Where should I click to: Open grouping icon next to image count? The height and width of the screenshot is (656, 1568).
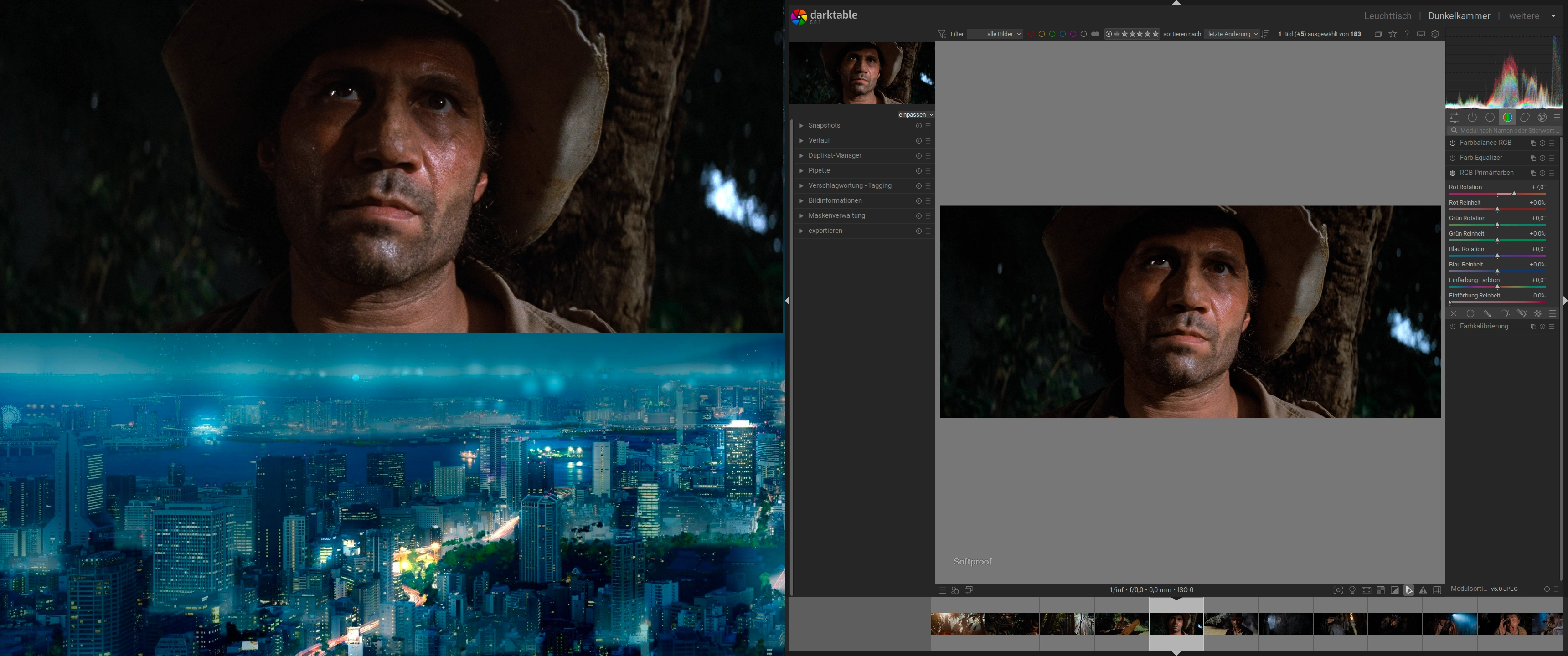[x=1378, y=34]
